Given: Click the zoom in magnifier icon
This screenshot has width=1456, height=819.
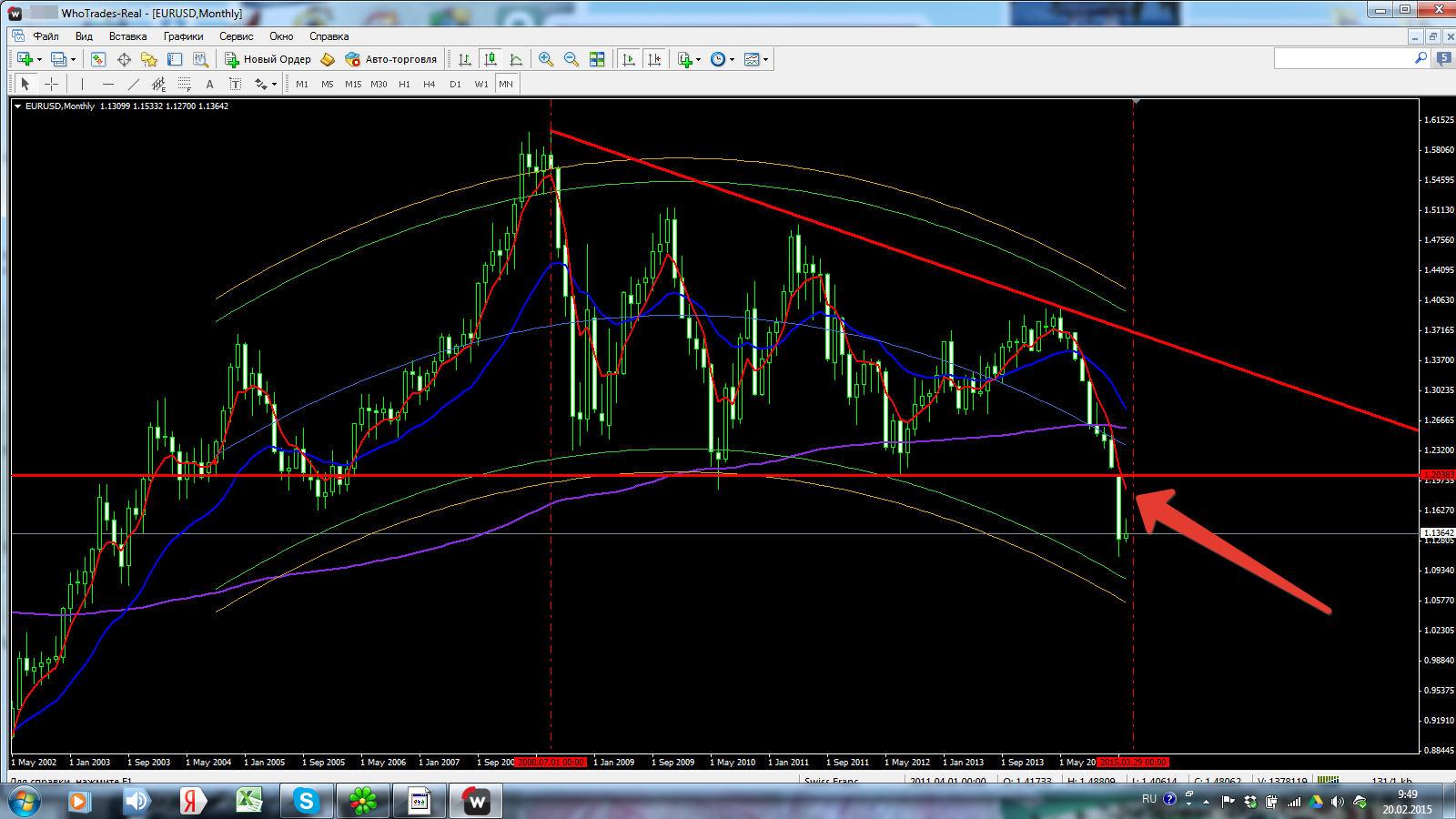Looking at the screenshot, I should (545, 59).
